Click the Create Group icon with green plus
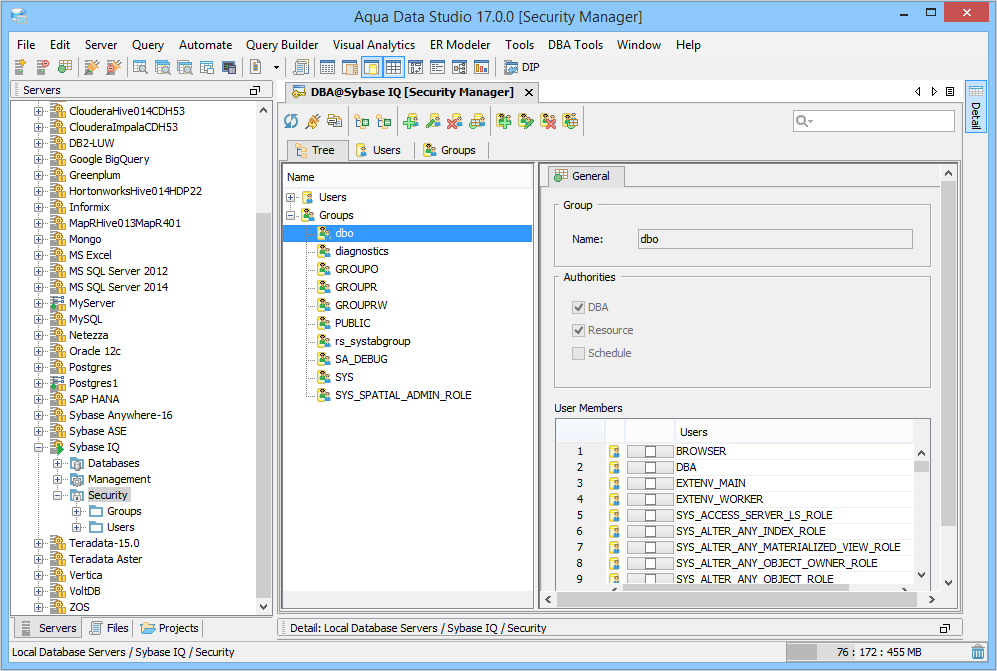 point(504,121)
